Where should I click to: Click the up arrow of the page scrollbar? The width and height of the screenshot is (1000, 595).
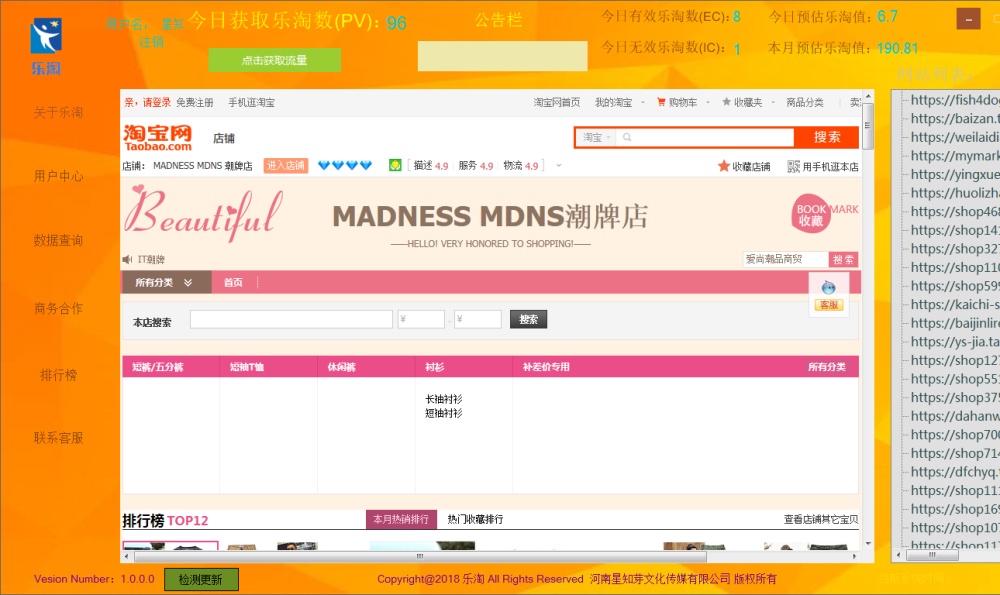tap(868, 96)
